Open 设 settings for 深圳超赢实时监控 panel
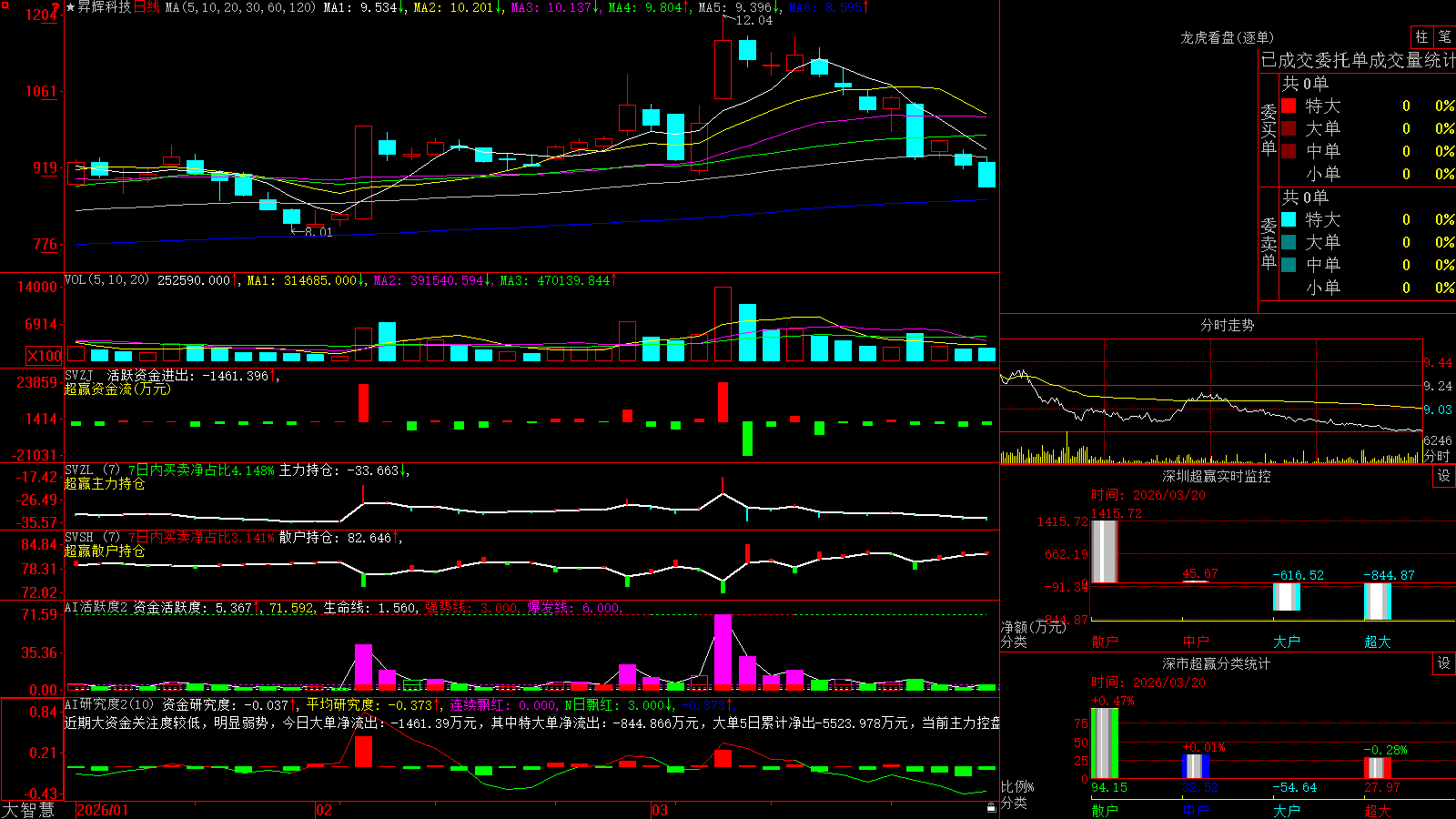This screenshot has width=1456, height=819. point(1444,476)
